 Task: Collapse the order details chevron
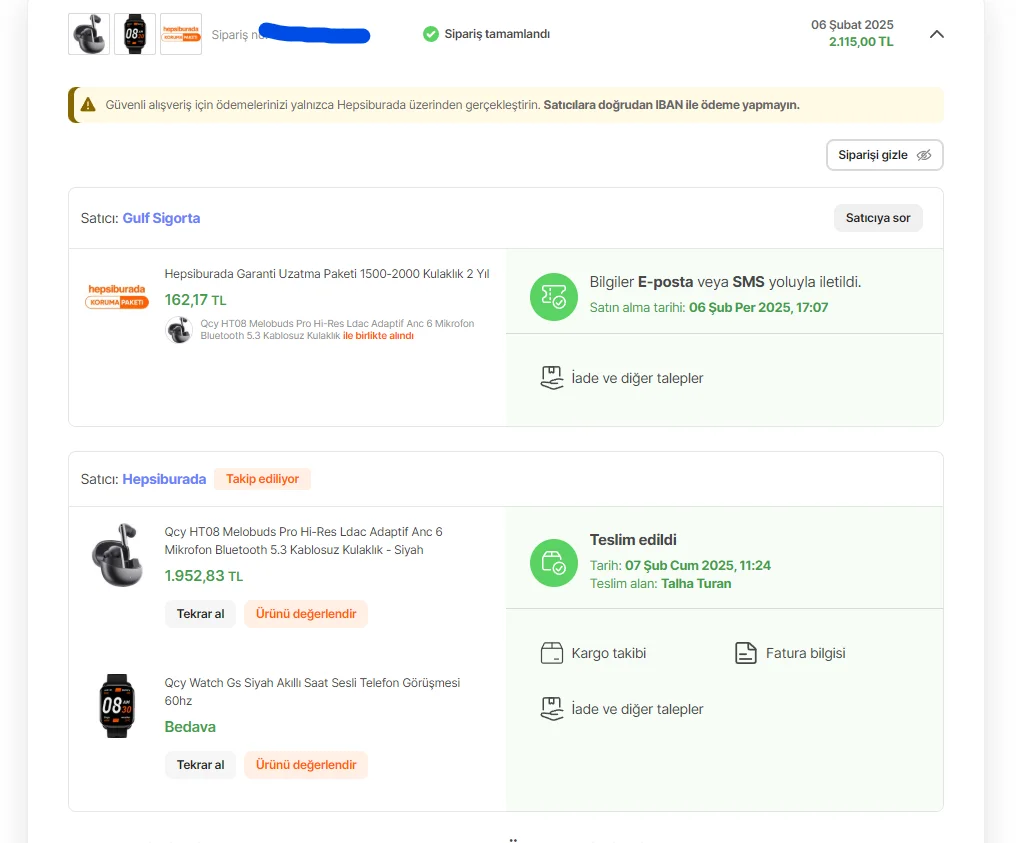point(936,34)
